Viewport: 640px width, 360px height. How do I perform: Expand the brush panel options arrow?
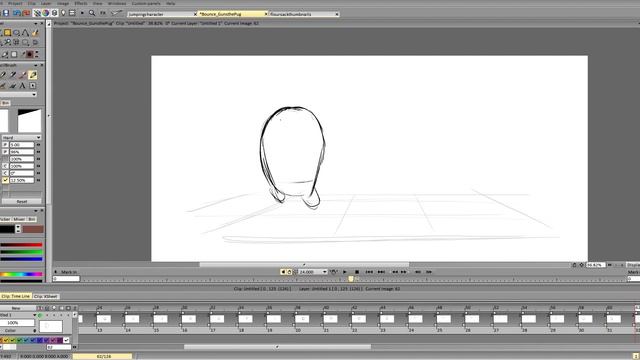pos(36,65)
